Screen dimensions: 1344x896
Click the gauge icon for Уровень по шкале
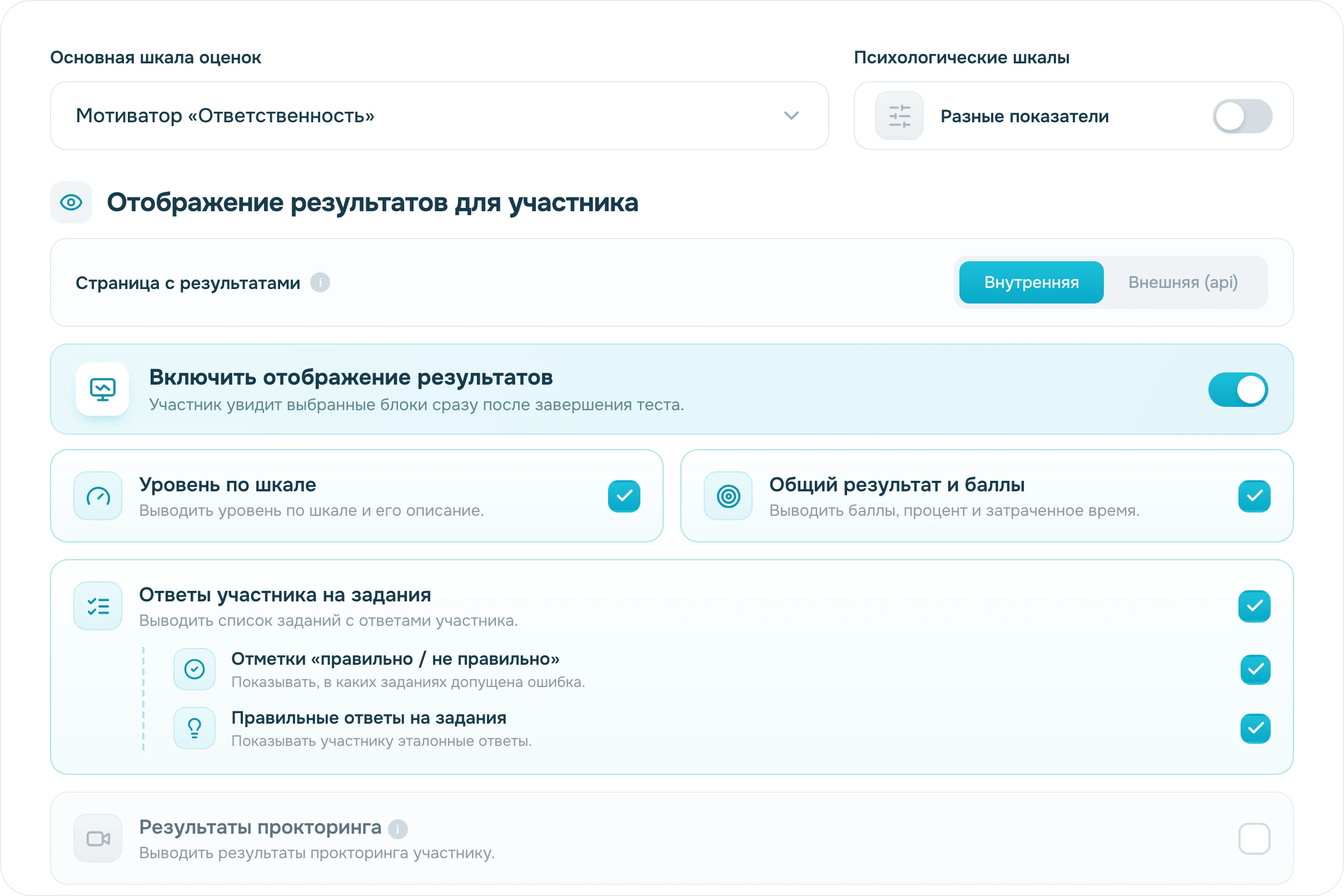point(98,495)
